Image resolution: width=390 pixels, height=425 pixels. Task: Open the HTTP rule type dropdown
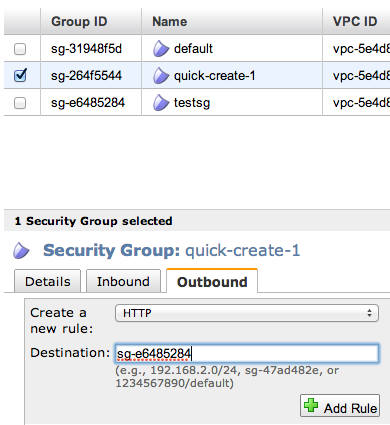pos(247,313)
